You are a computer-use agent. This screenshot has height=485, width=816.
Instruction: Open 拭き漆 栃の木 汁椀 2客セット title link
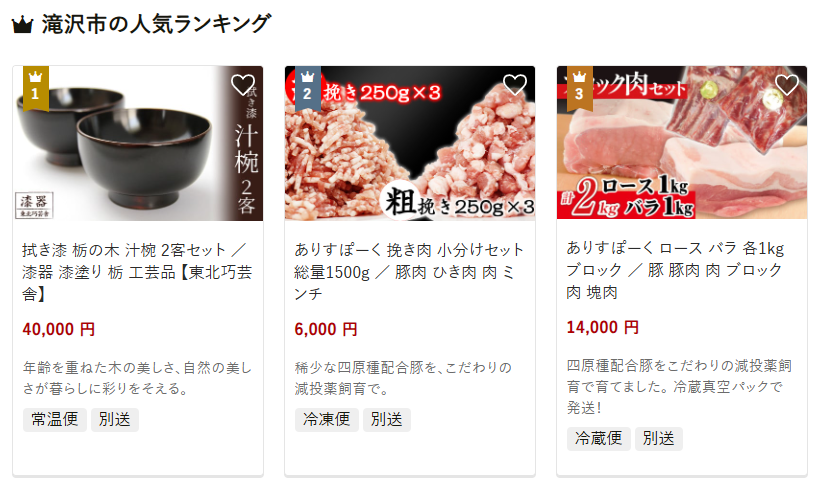point(137,272)
